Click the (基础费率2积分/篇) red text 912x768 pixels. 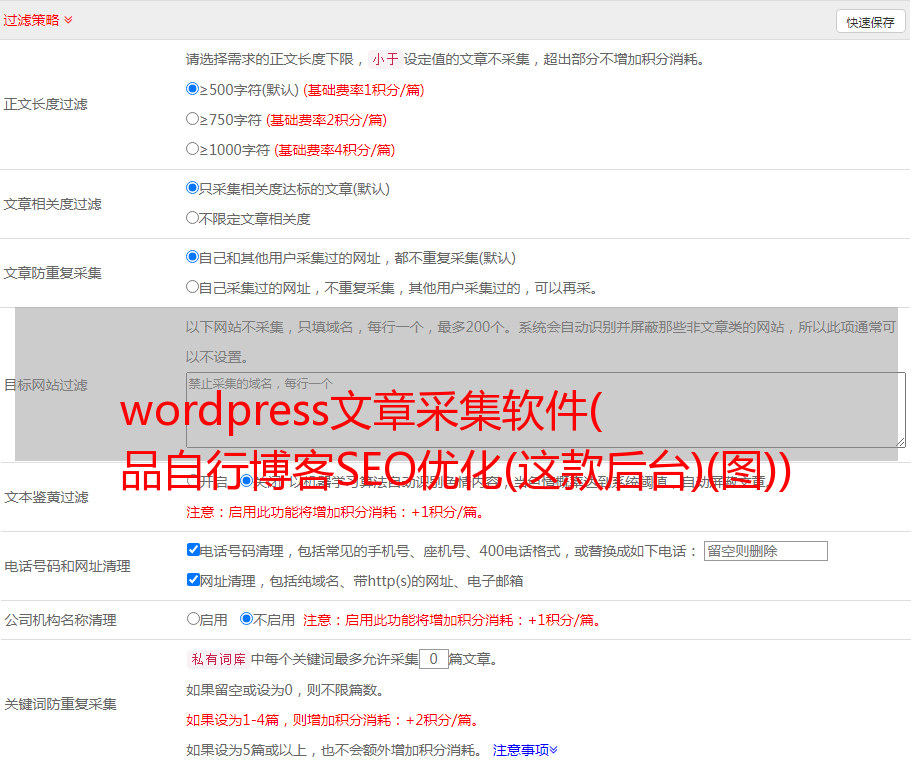coord(326,120)
